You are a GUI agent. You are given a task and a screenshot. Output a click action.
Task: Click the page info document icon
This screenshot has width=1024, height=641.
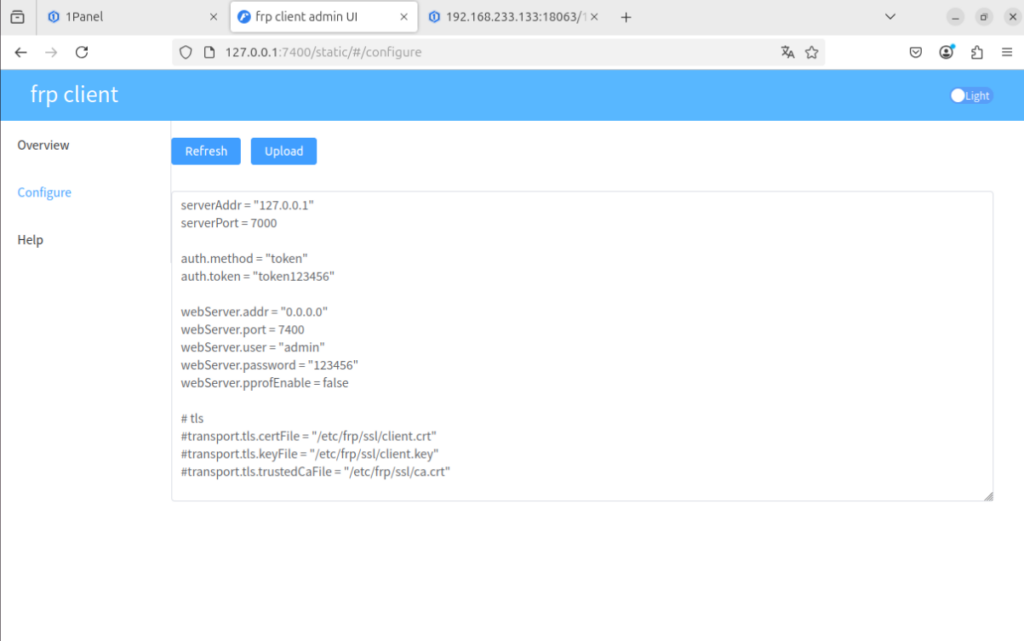209,52
